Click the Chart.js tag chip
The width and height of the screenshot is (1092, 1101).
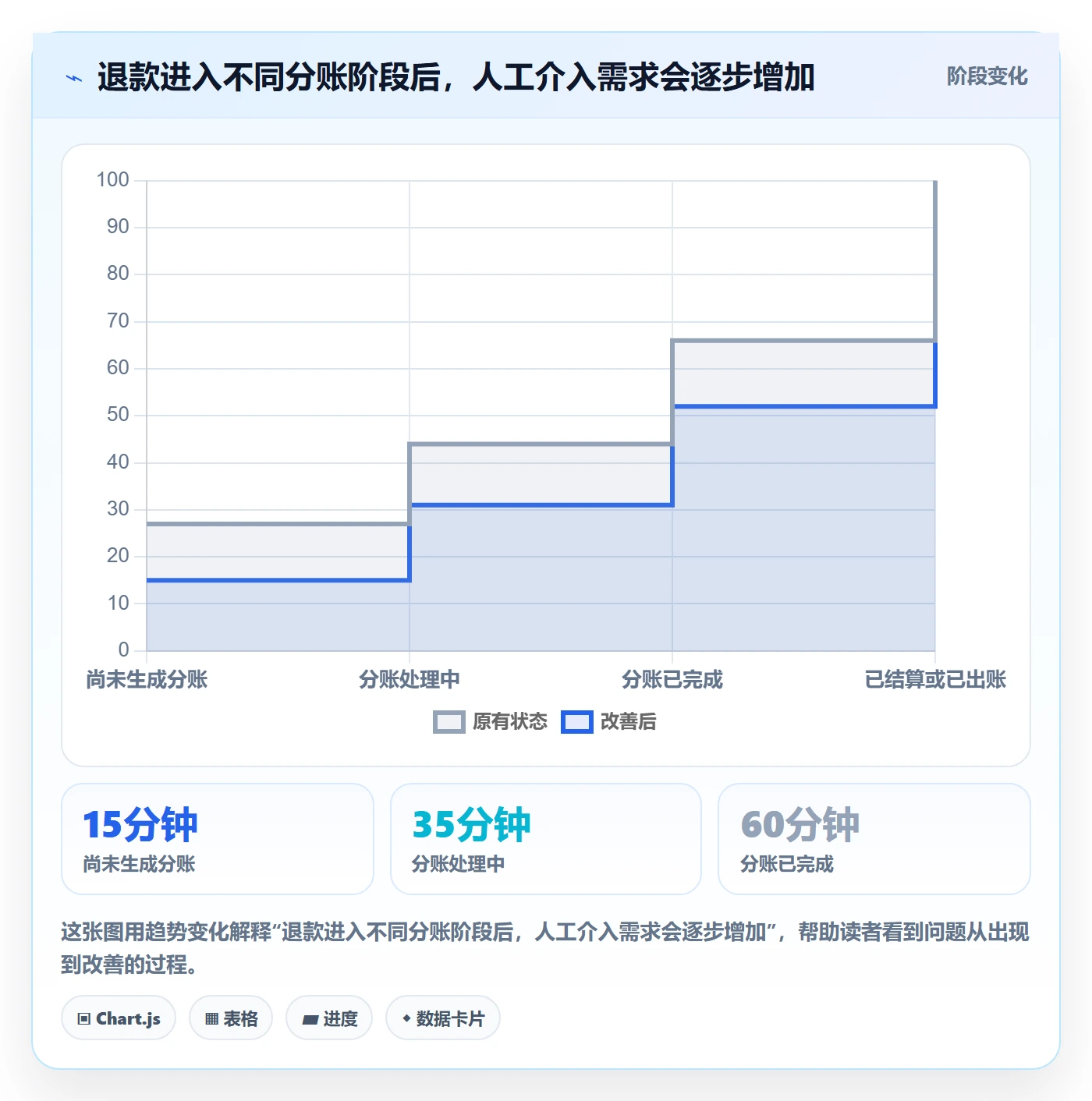pyautogui.click(x=119, y=1018)
